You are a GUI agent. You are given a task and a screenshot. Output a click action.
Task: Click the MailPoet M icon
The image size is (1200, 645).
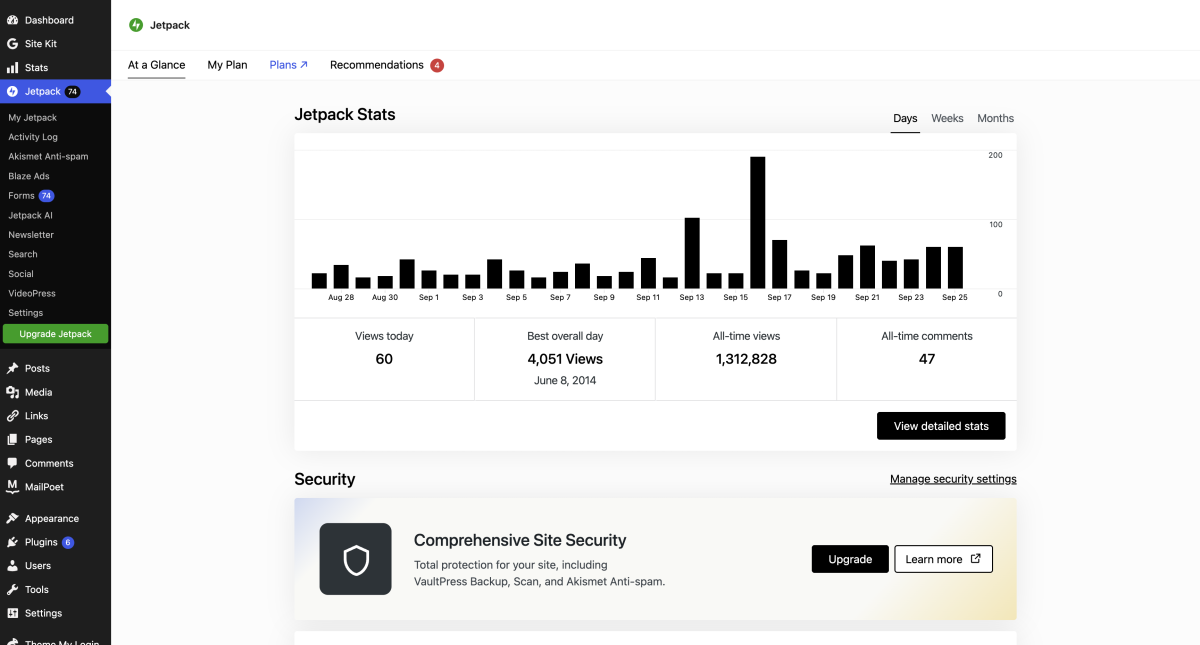coord(13,487)
